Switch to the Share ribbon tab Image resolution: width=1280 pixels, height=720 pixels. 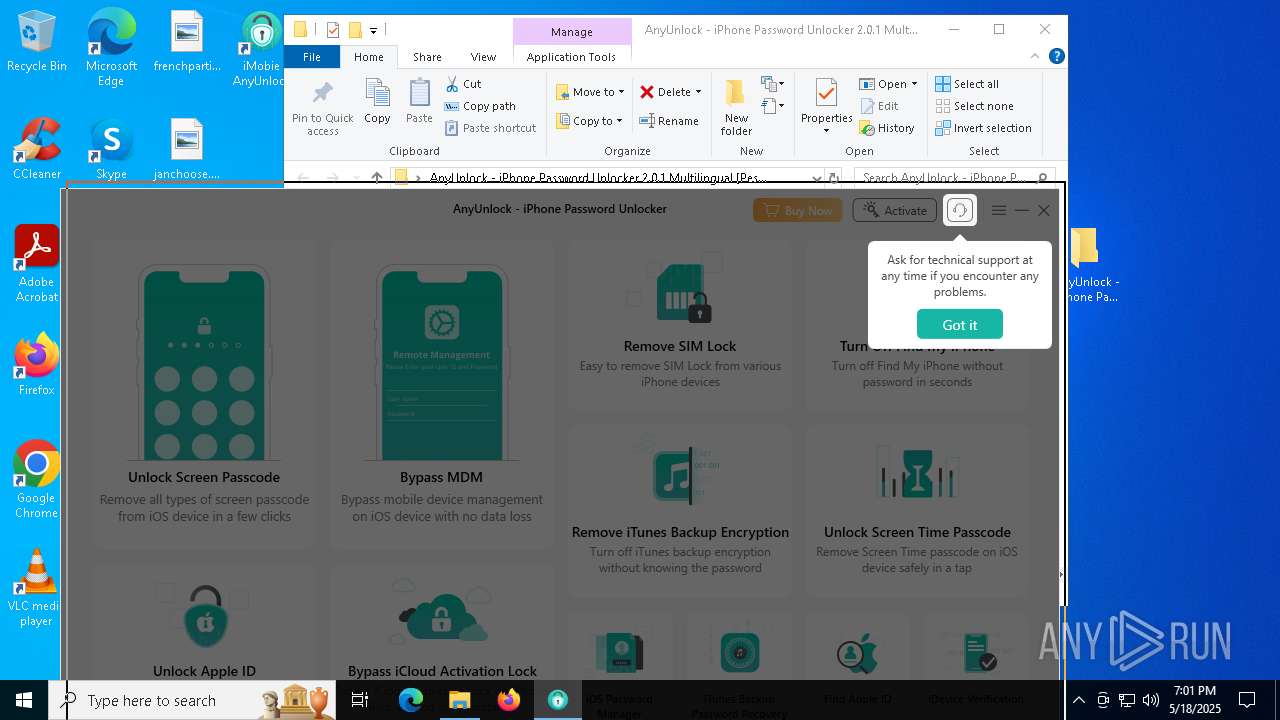pos(427,57)
